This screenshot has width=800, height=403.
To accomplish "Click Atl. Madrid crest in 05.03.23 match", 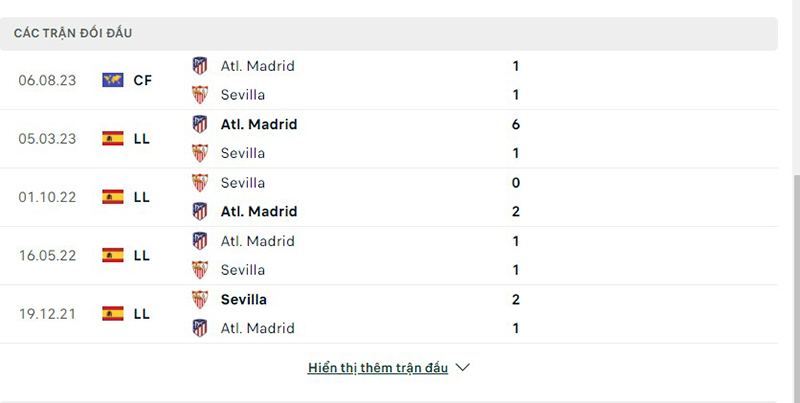I will [200, 124].
